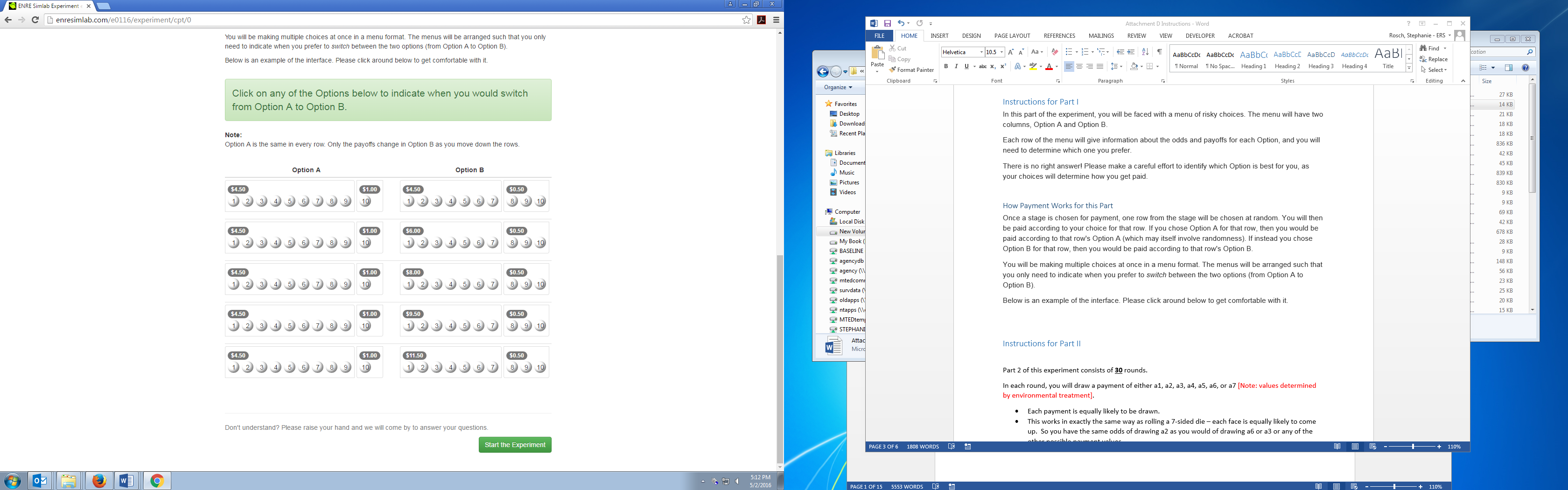This screenshot has height=490, width=1568.
Task: Open the bullets list dropdown arrow
Action: pyautogui.click(x=1076, y=52)
